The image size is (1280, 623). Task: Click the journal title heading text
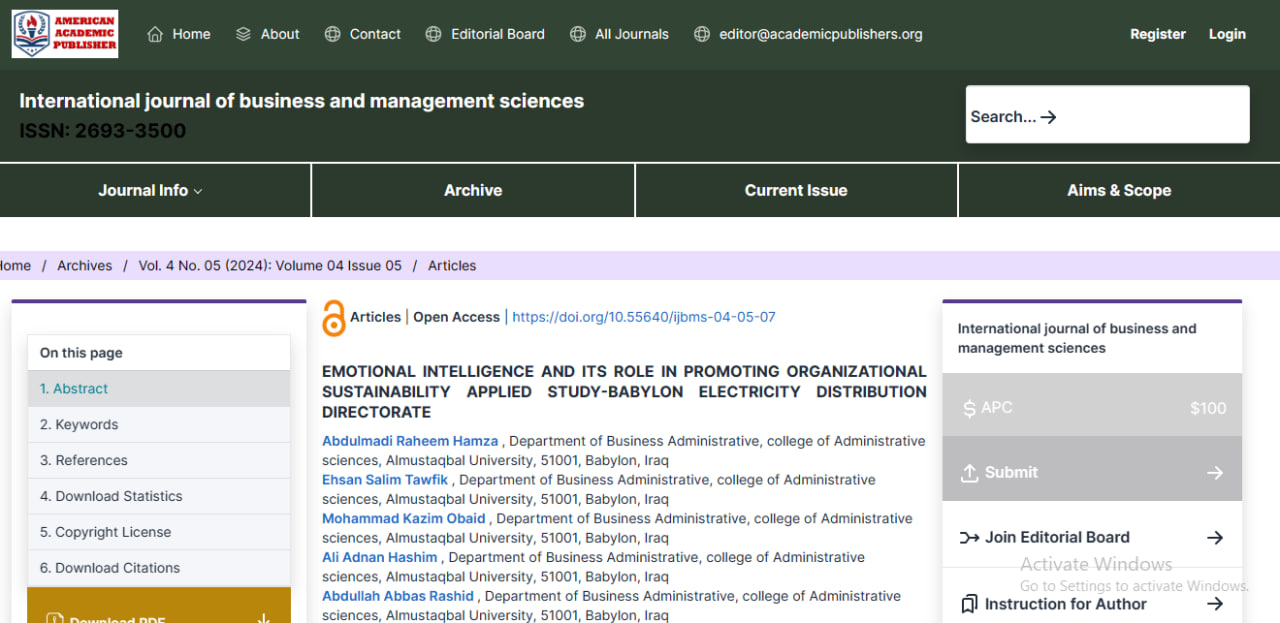[302, 101]
